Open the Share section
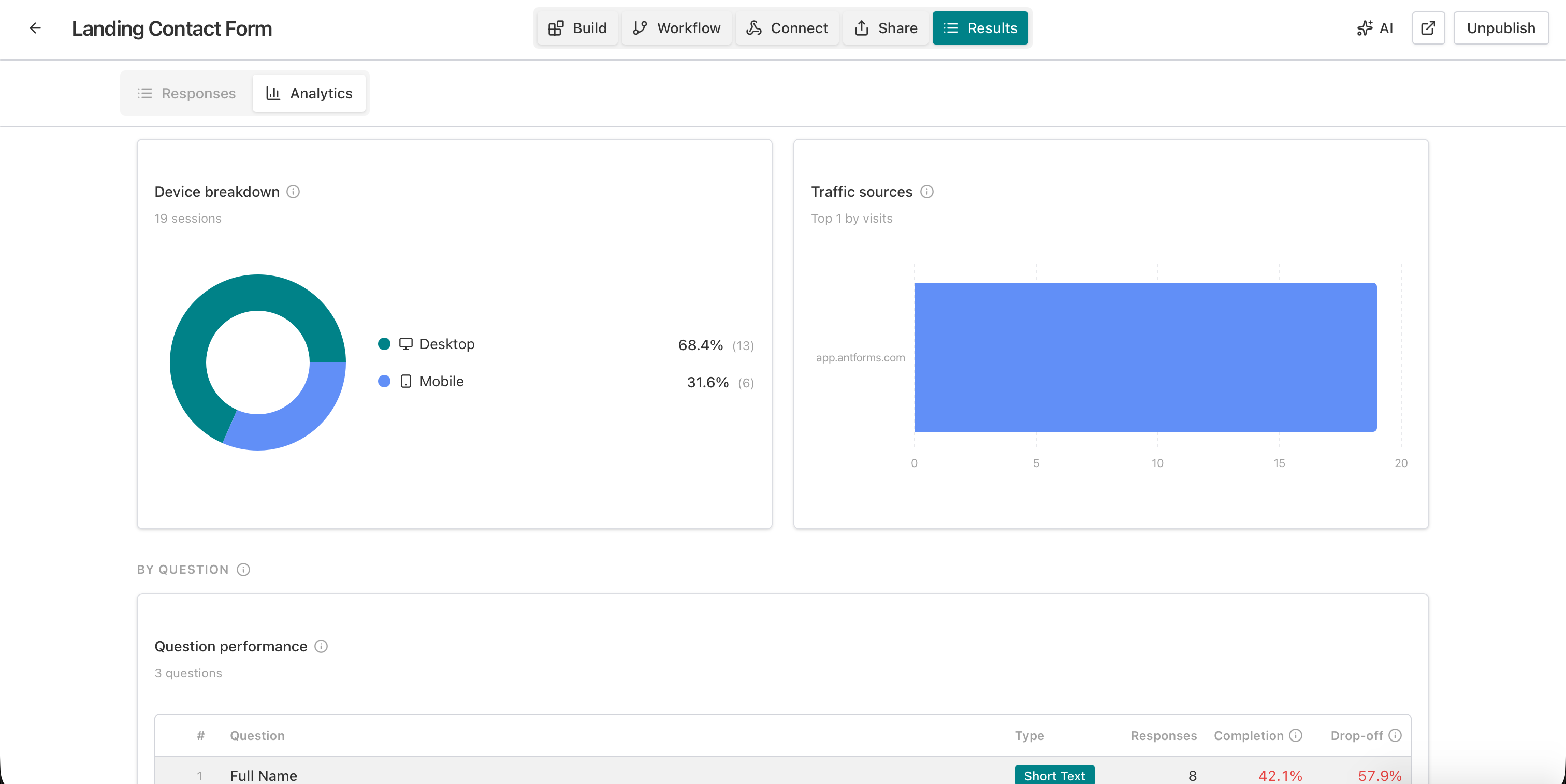The height and width of the screenshot is (784, 1566). point(886,28)
